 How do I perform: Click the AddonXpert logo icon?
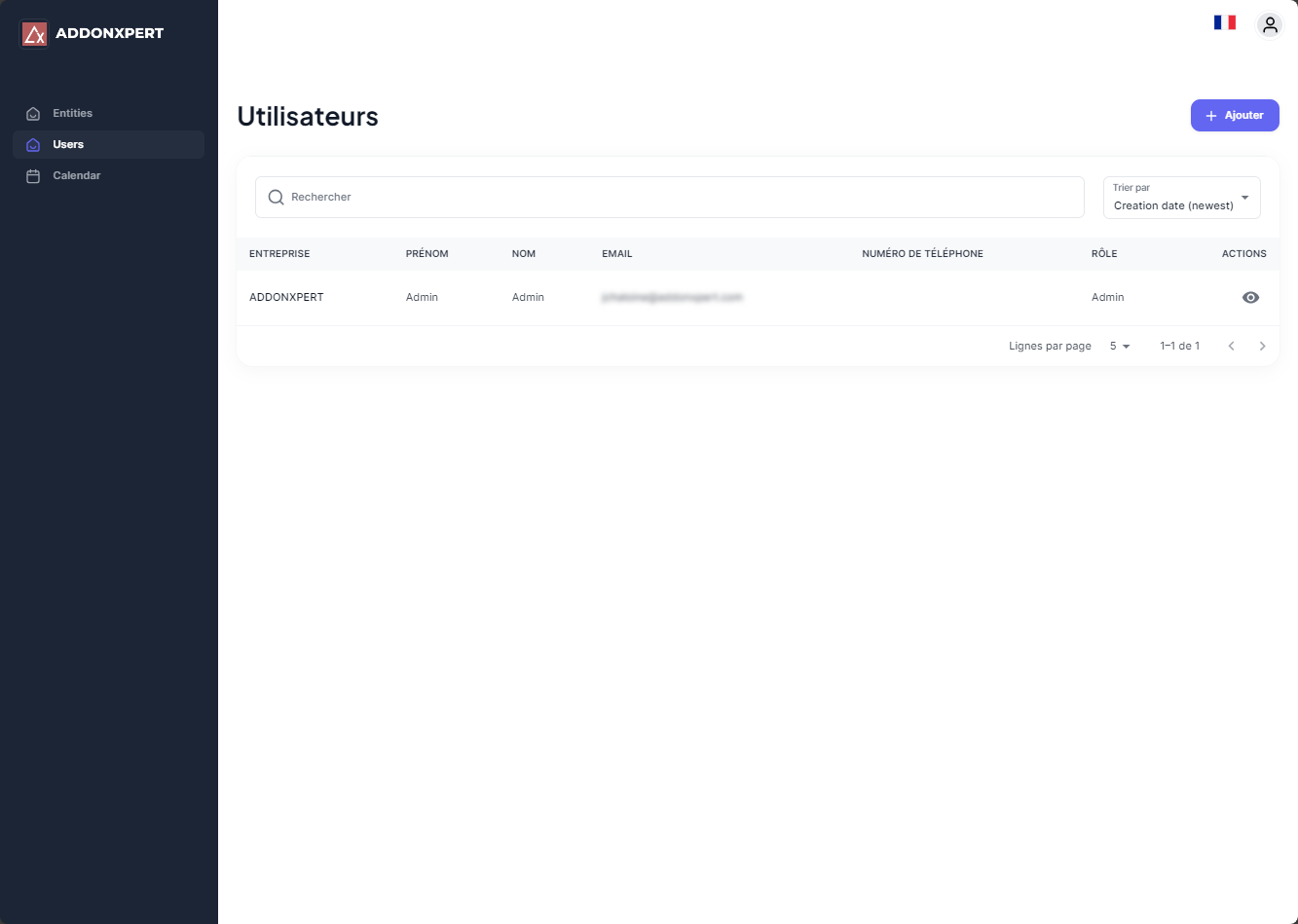coord(34,34)
